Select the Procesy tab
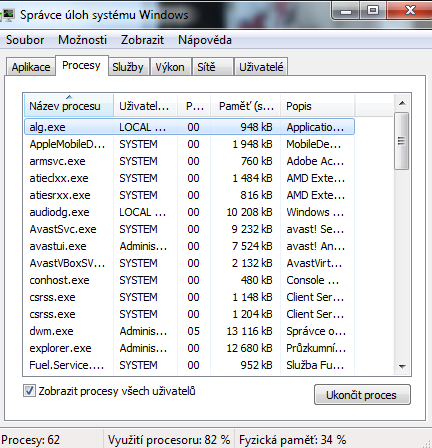Image resolution: width=432 pixels, height=448 pixels. (81, 65)
